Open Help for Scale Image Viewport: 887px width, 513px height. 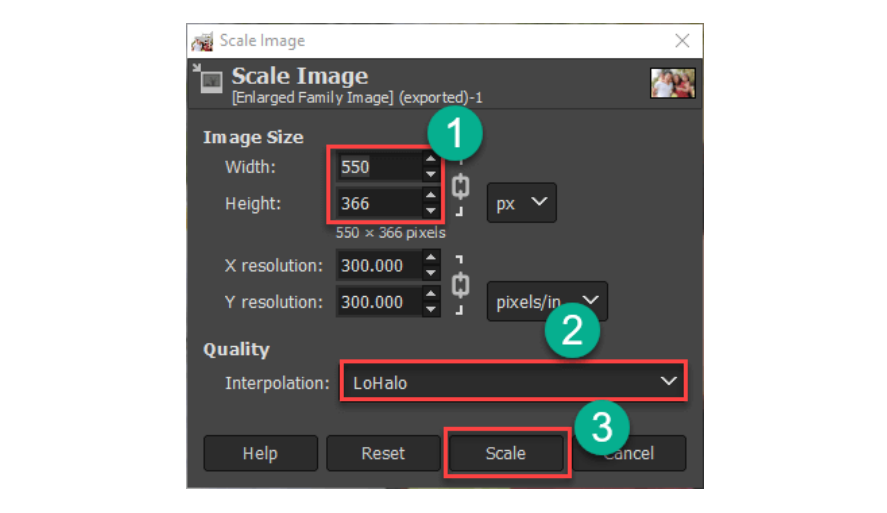click(x=260, y=453)
